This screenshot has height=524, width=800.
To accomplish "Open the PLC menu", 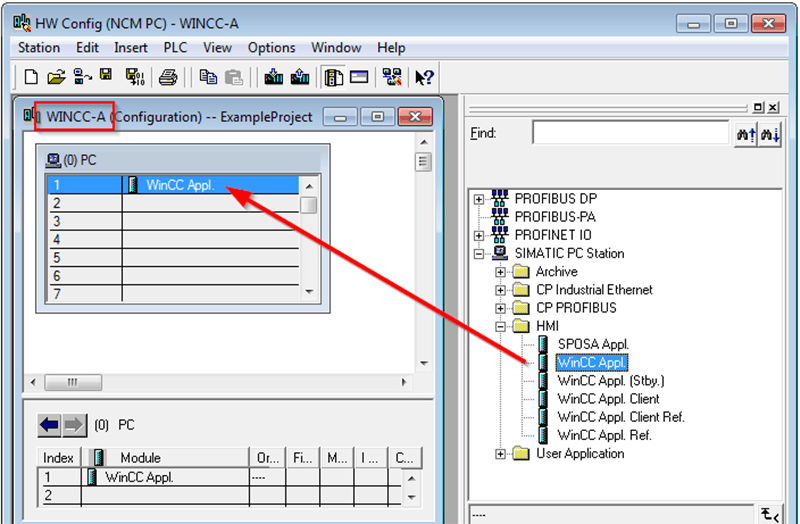I will pyautogui.click(x=175, y=47).
